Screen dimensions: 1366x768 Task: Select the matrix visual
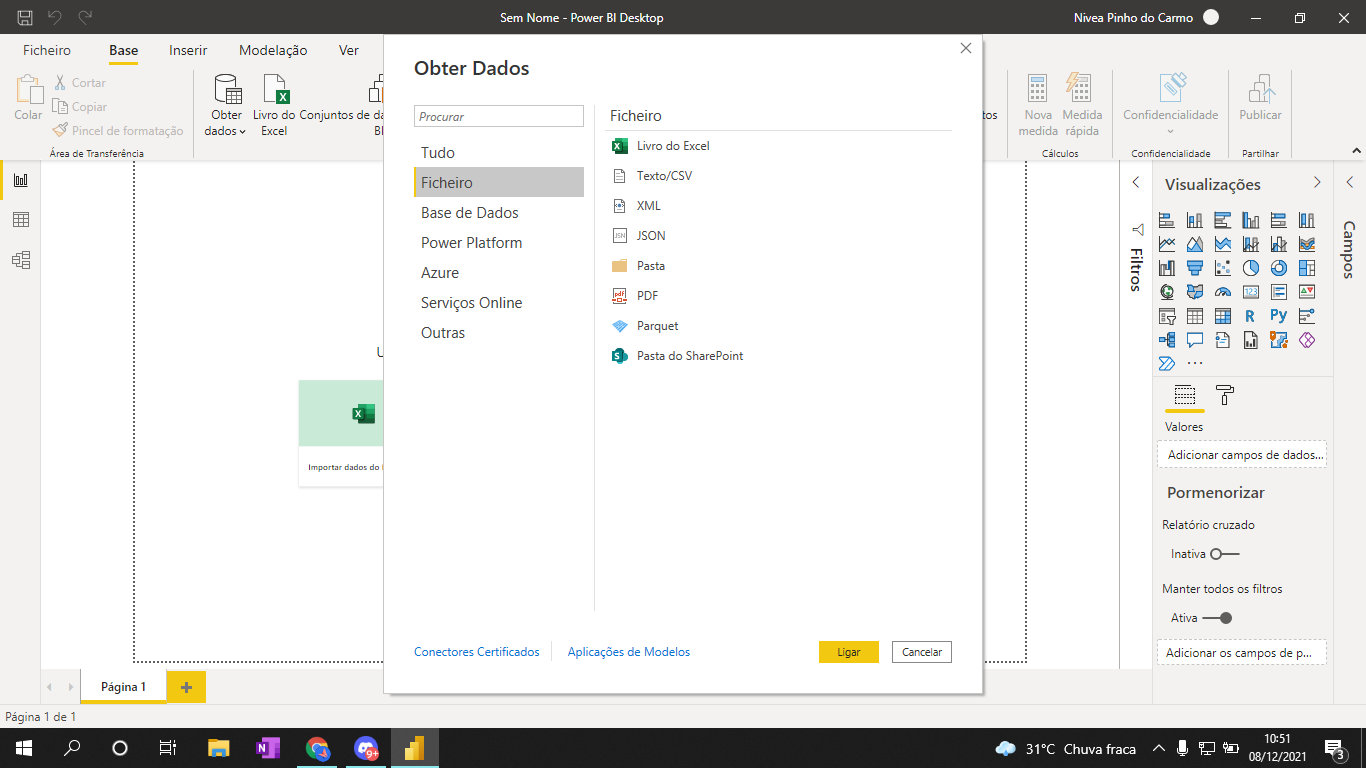point(1223,316)
